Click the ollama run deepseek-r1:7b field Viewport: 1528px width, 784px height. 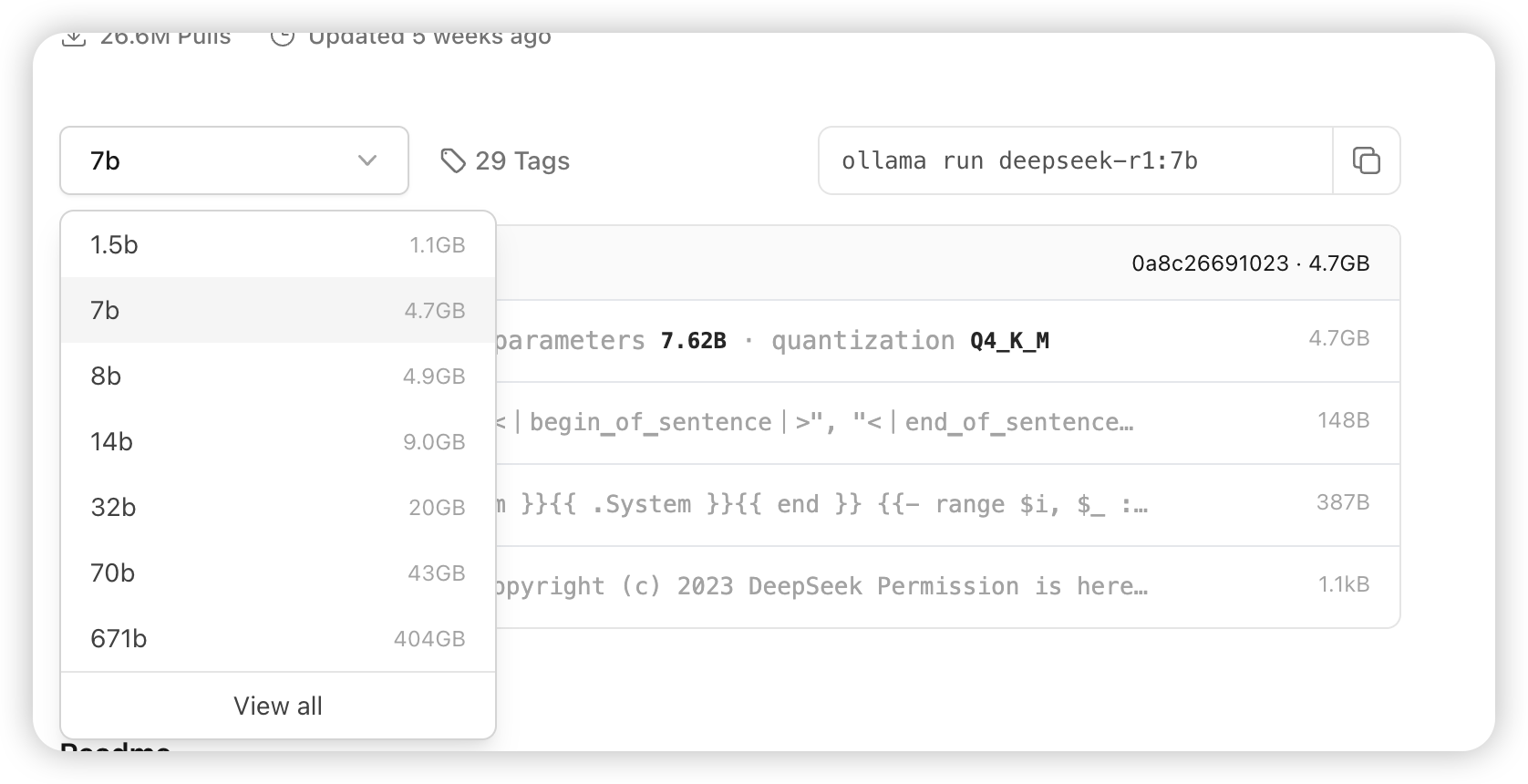(x=1076, y=160)
